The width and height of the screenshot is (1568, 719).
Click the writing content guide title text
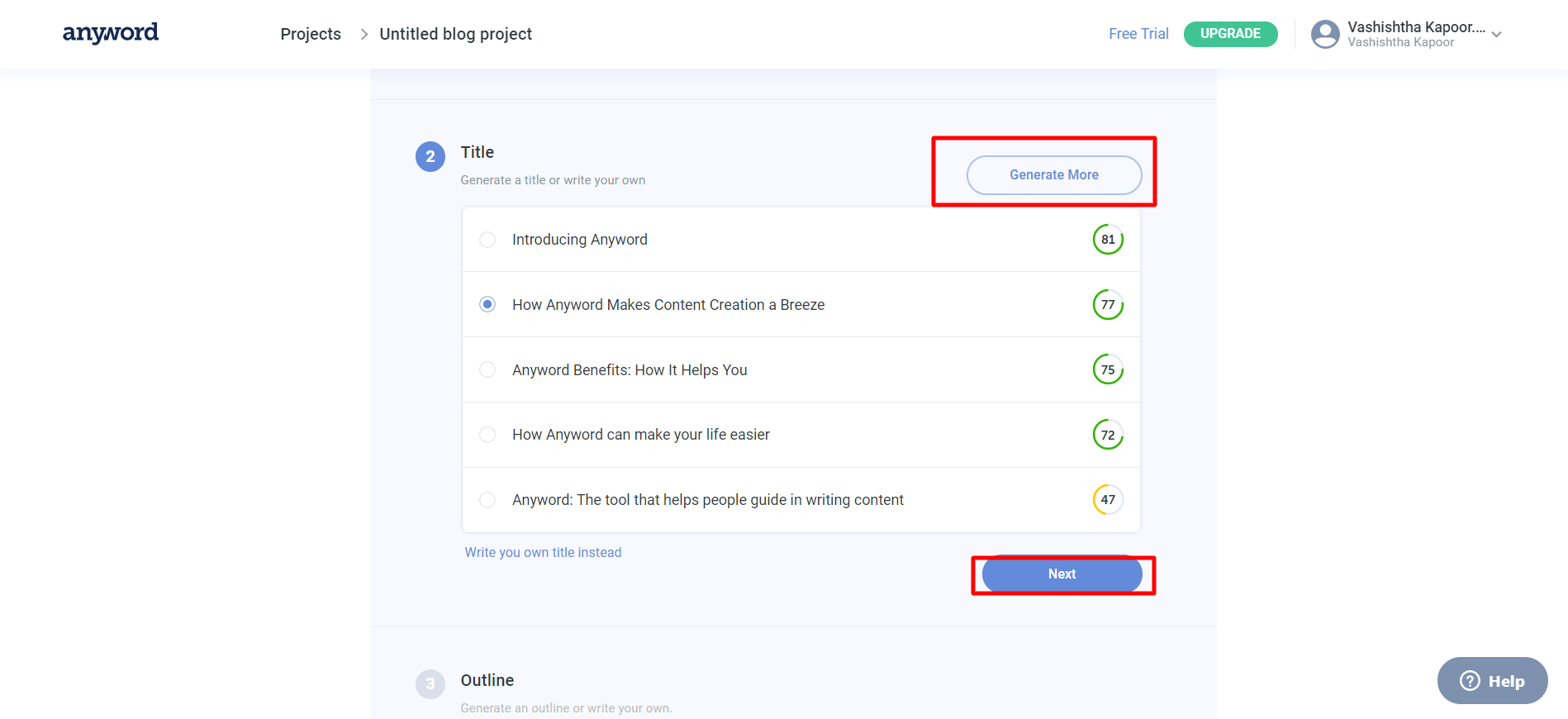(x=707, y=500)
